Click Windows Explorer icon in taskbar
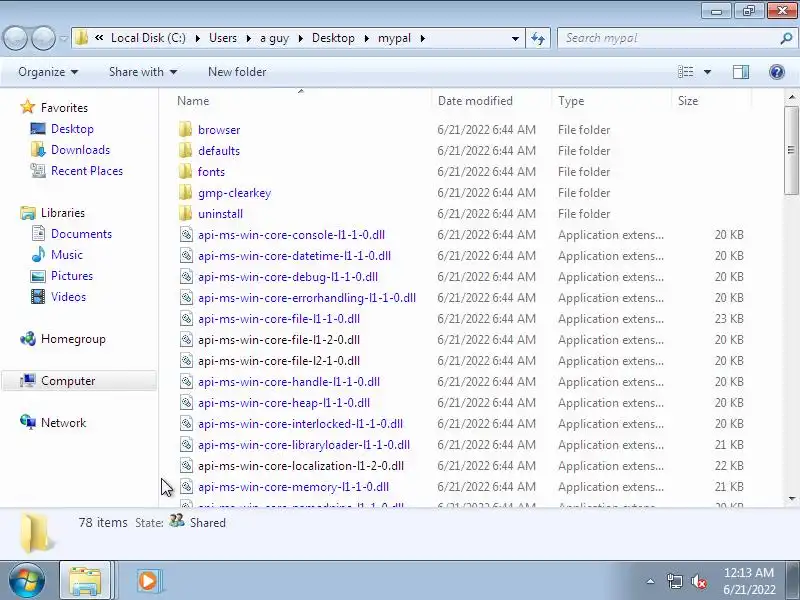 [x=85, y=581]
